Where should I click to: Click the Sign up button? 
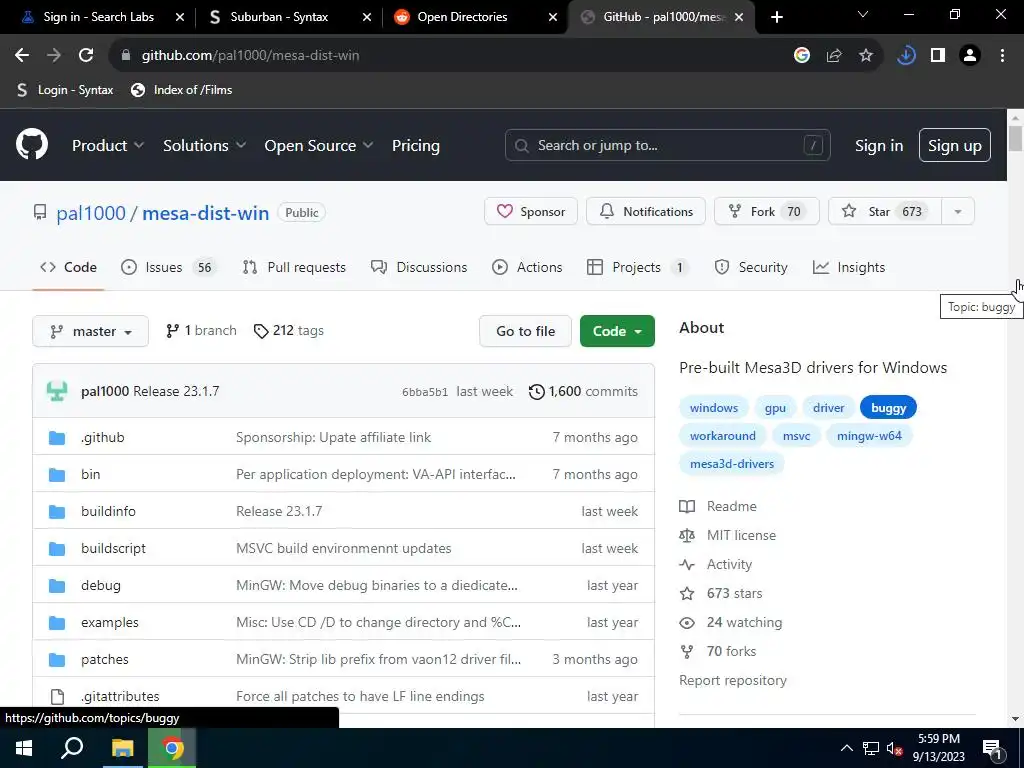(x=955, y=146)
